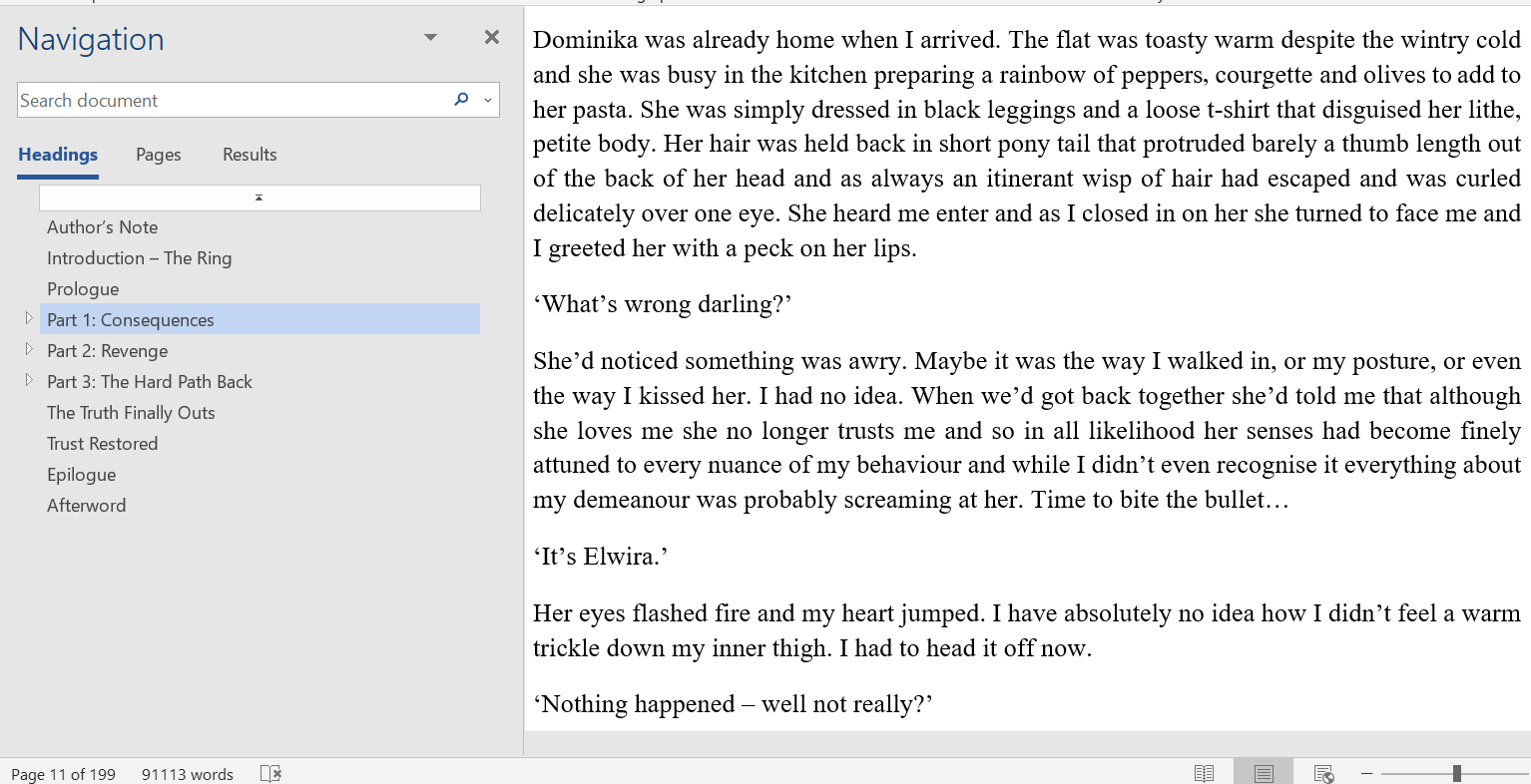Image resolution: width=1531 pixels, height=784 pixels.
Task: Expand Part 1: Consequences heading
Action: tap(29, 318)
